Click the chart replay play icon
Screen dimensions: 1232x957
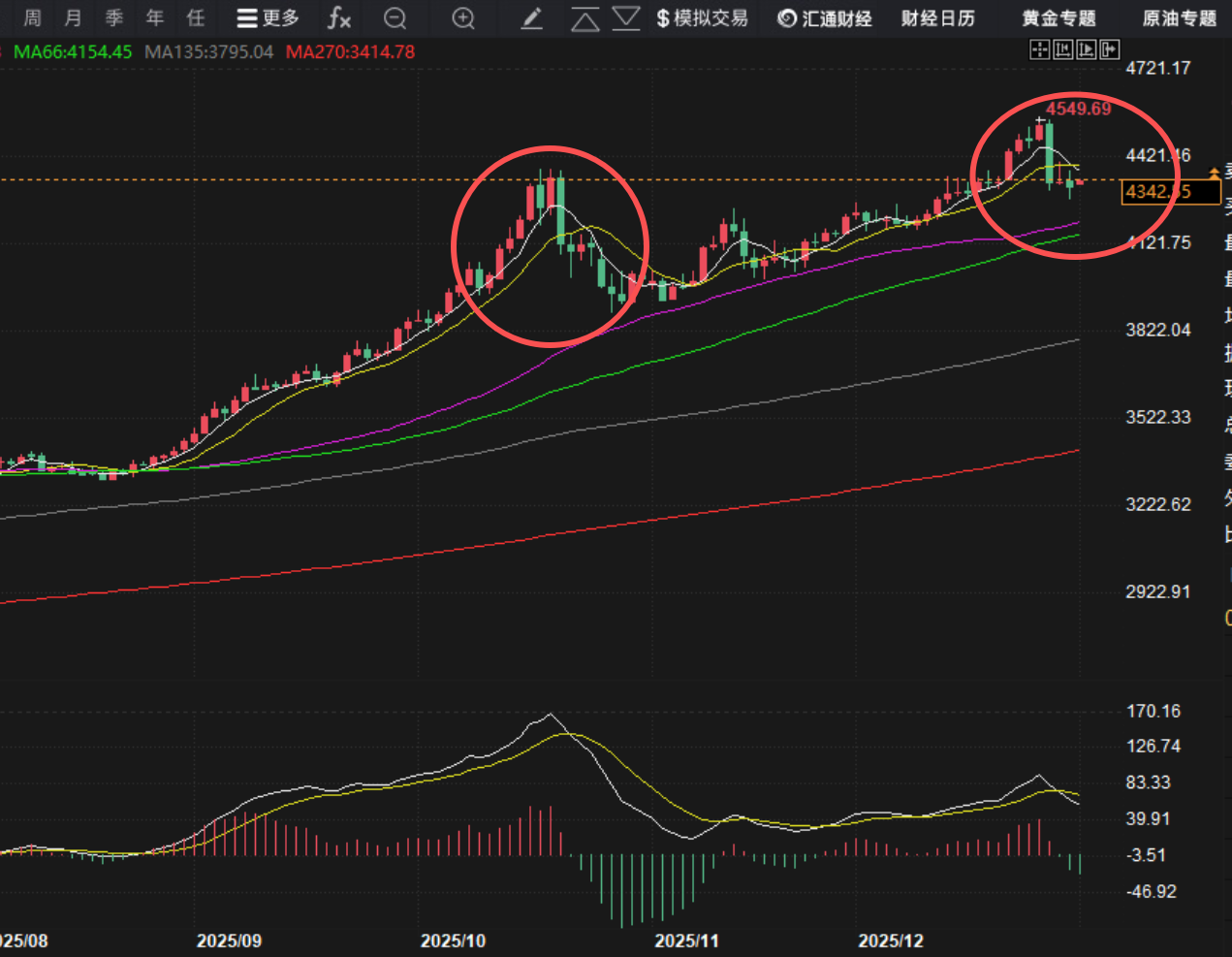[1087, 49]
